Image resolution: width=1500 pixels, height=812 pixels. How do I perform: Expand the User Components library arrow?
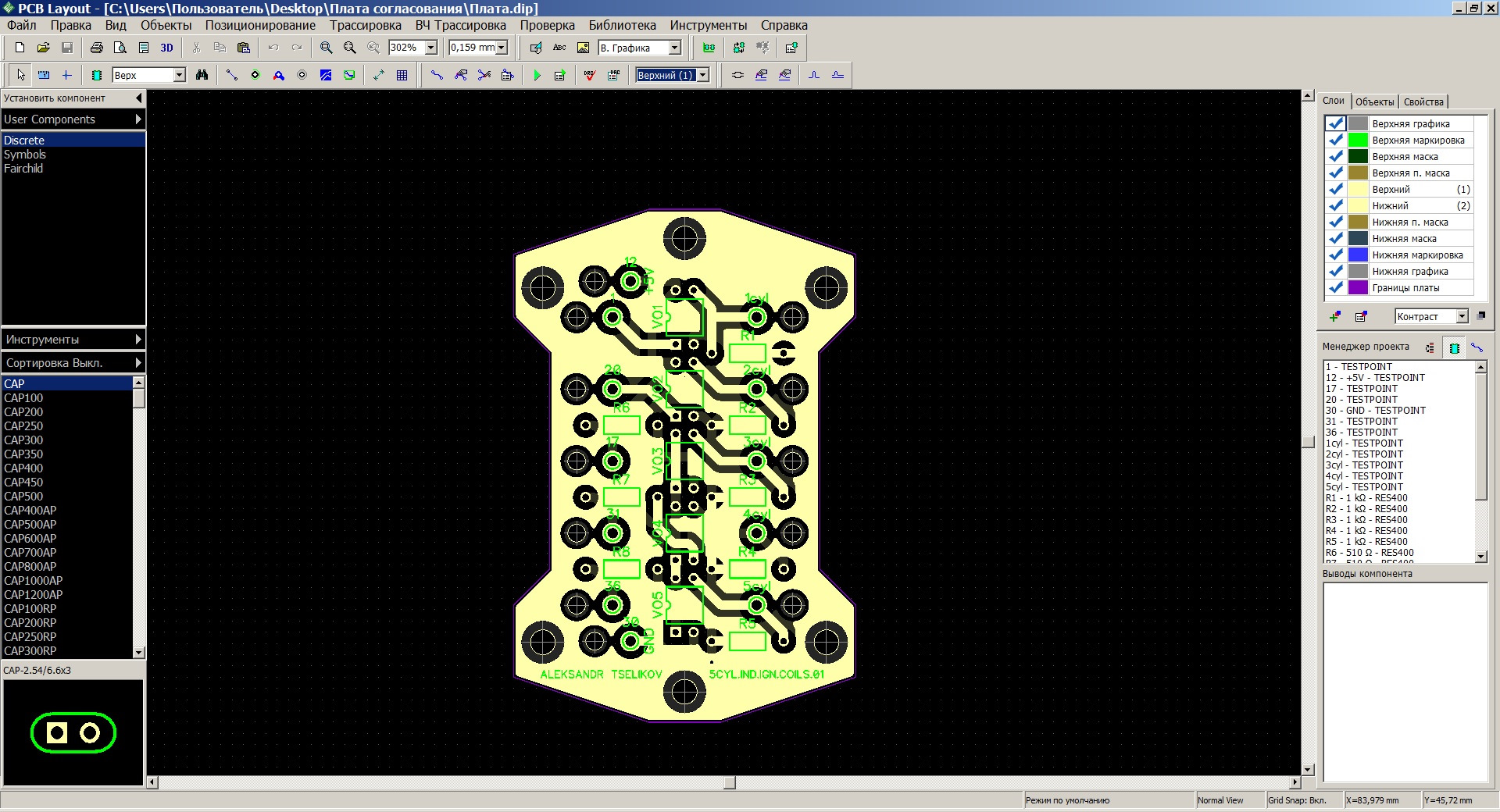point(138,119)
